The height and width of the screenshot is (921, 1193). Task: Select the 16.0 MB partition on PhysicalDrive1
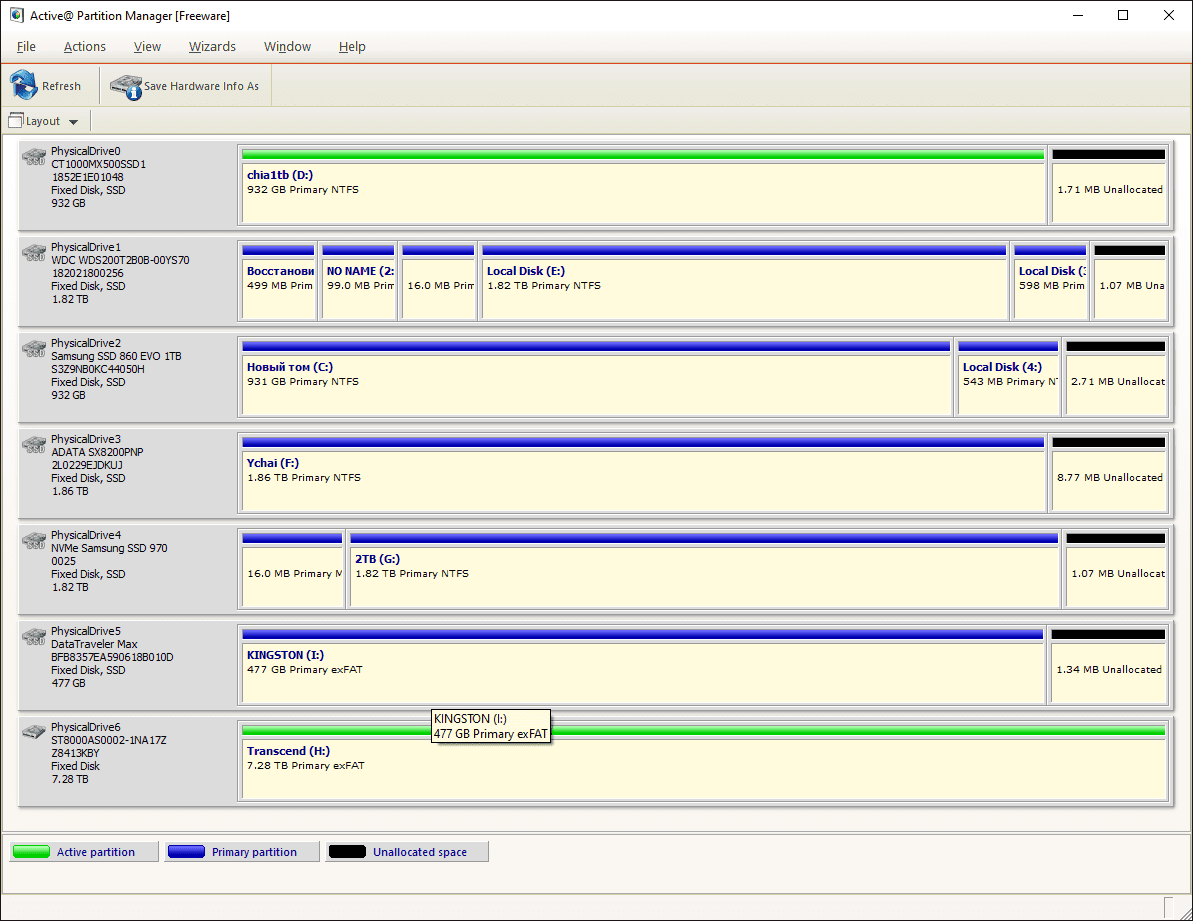pyautogui.click(x=437, y=281)
